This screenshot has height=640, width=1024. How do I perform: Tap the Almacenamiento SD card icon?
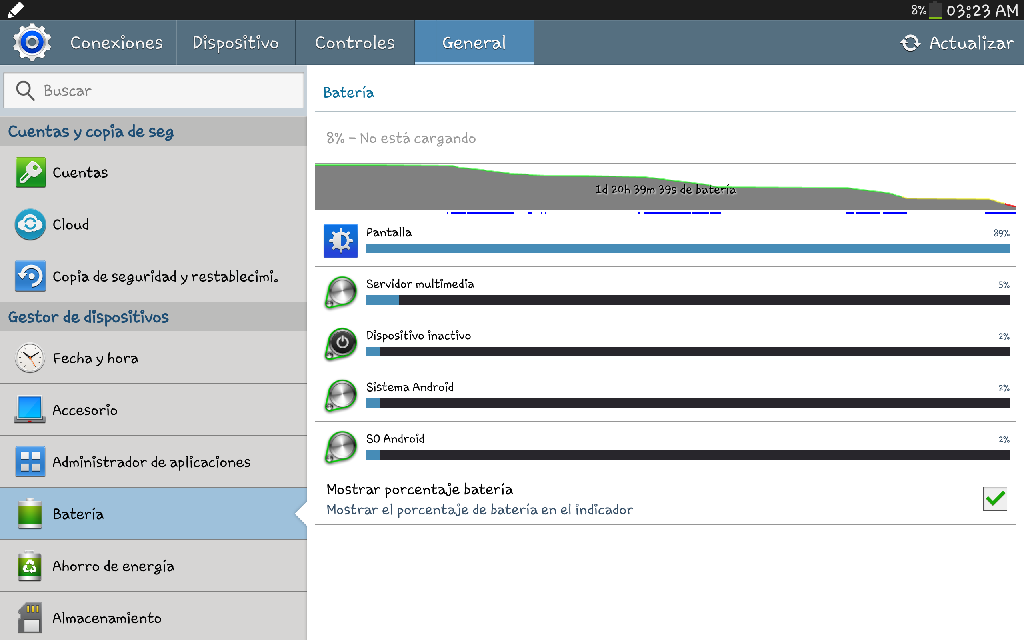31,617
